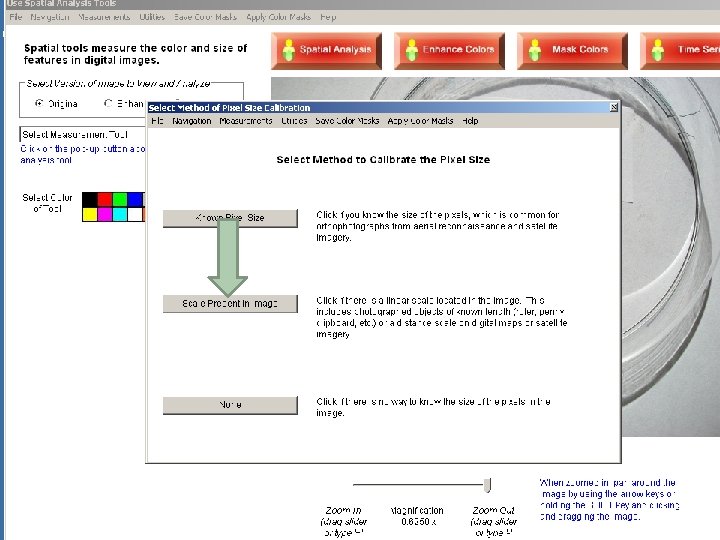720x540 pixels.
Task: Click the figure icon on Spatial Analysis
Action: coord(288,50)
